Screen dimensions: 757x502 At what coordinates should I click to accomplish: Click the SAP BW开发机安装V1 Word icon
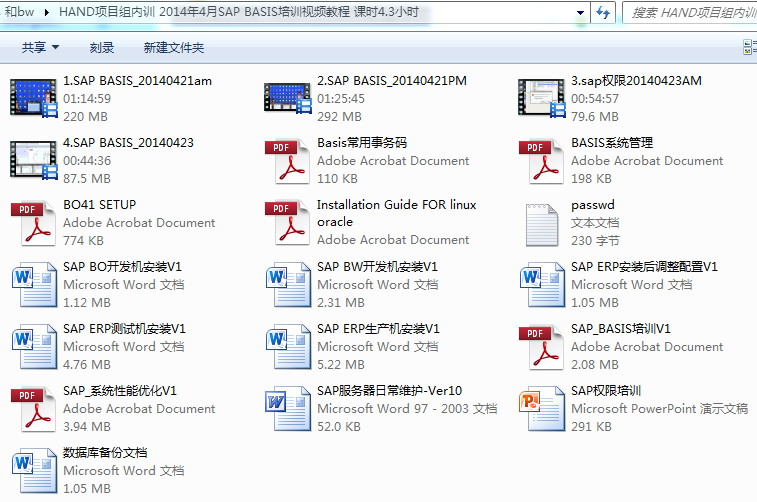(x=288, y=285)
